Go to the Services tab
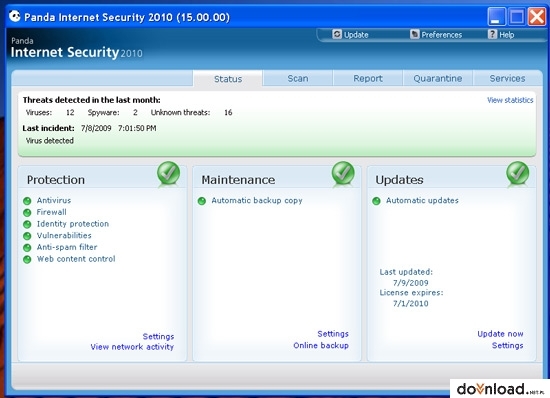This screenshot has width=550, height=398. [507, 78]
